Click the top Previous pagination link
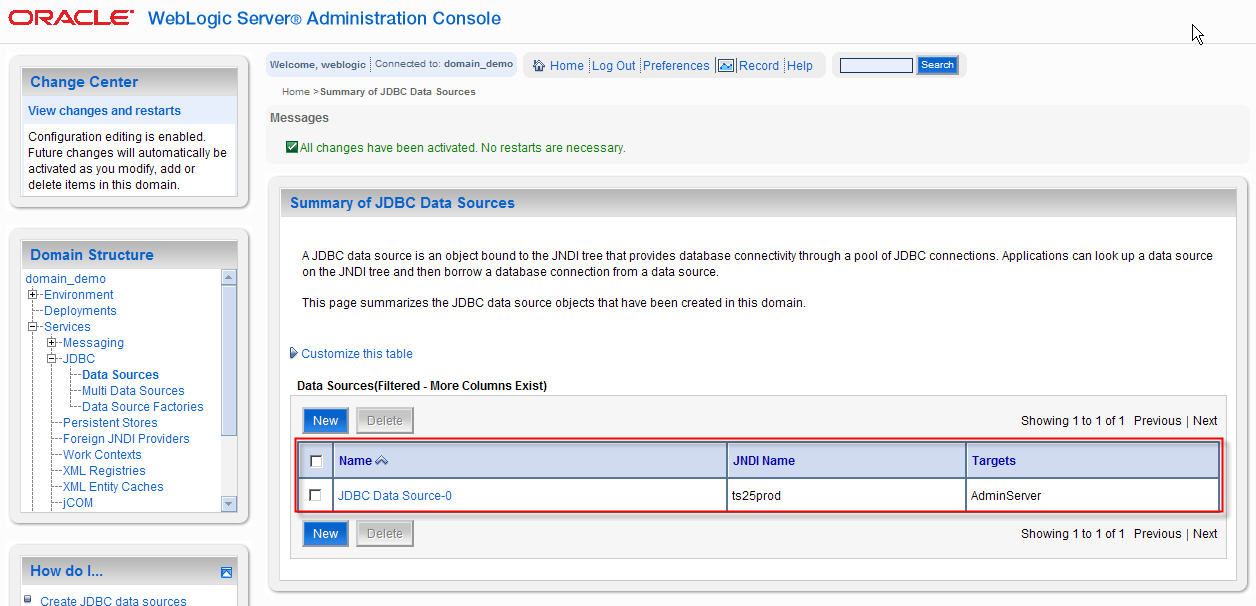This screenshot has height=606, width=1256. (1158, 421)
